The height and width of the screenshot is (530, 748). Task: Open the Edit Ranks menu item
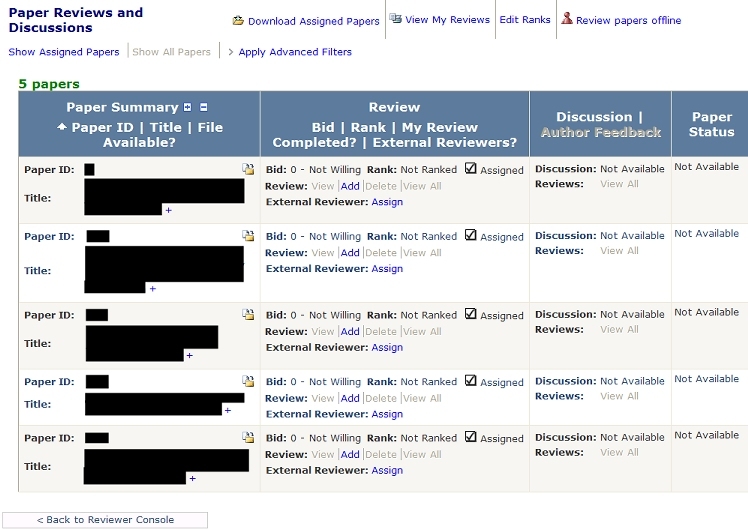(x=525, y=20)
